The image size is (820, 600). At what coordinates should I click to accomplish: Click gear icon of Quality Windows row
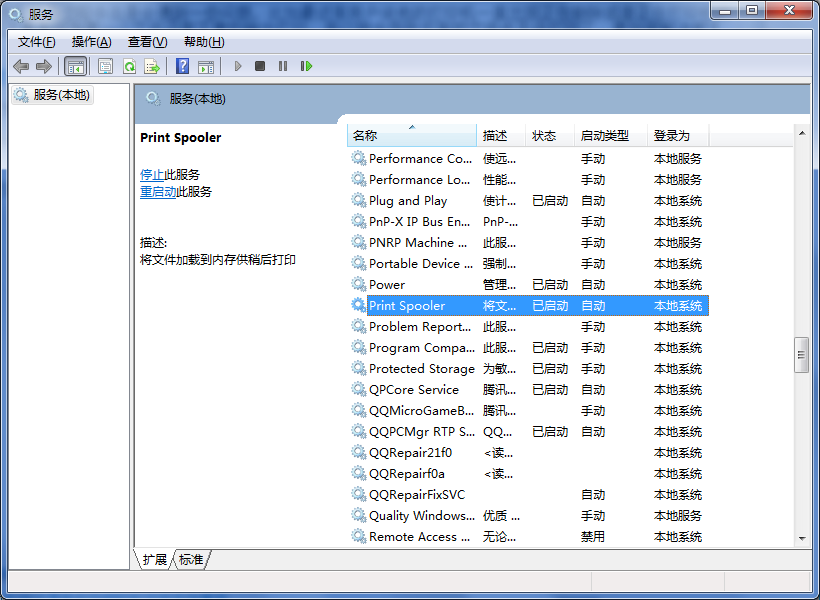pos(358,515)
